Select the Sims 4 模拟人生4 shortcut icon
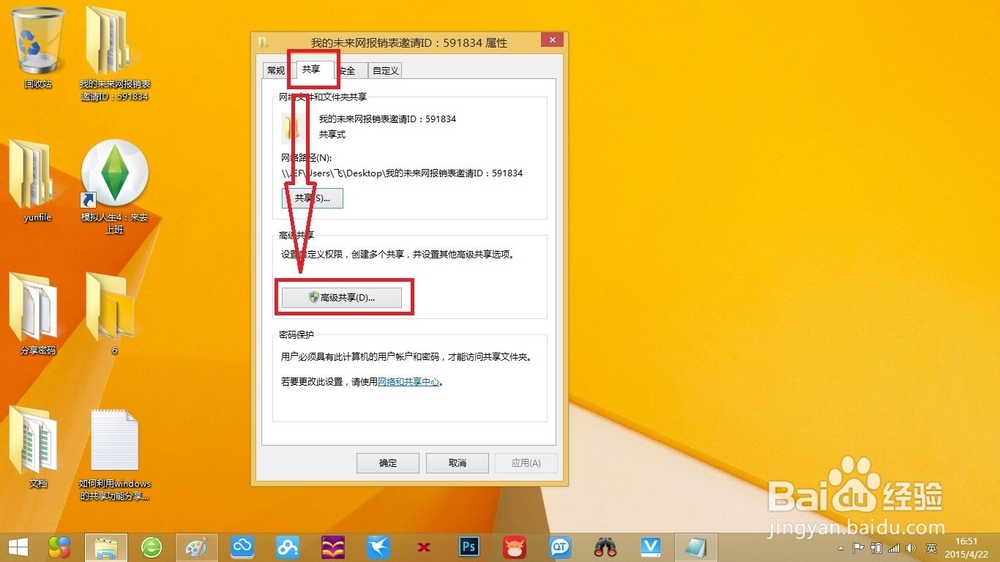Image resolution: width=1000 pixels, height=562 pixels. click(114, 186)
